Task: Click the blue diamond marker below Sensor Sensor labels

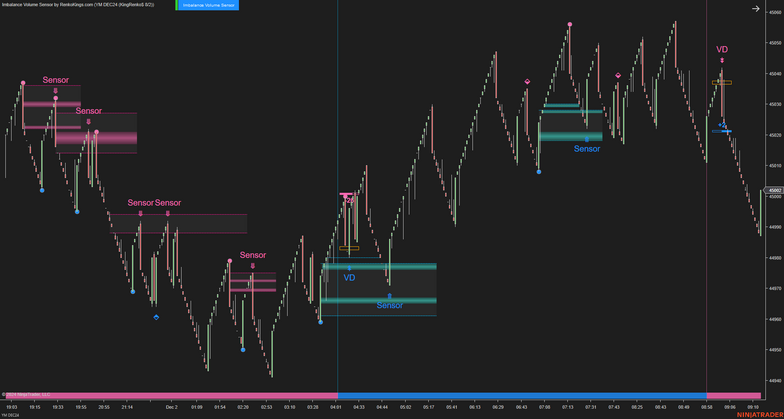Action: 156,317
